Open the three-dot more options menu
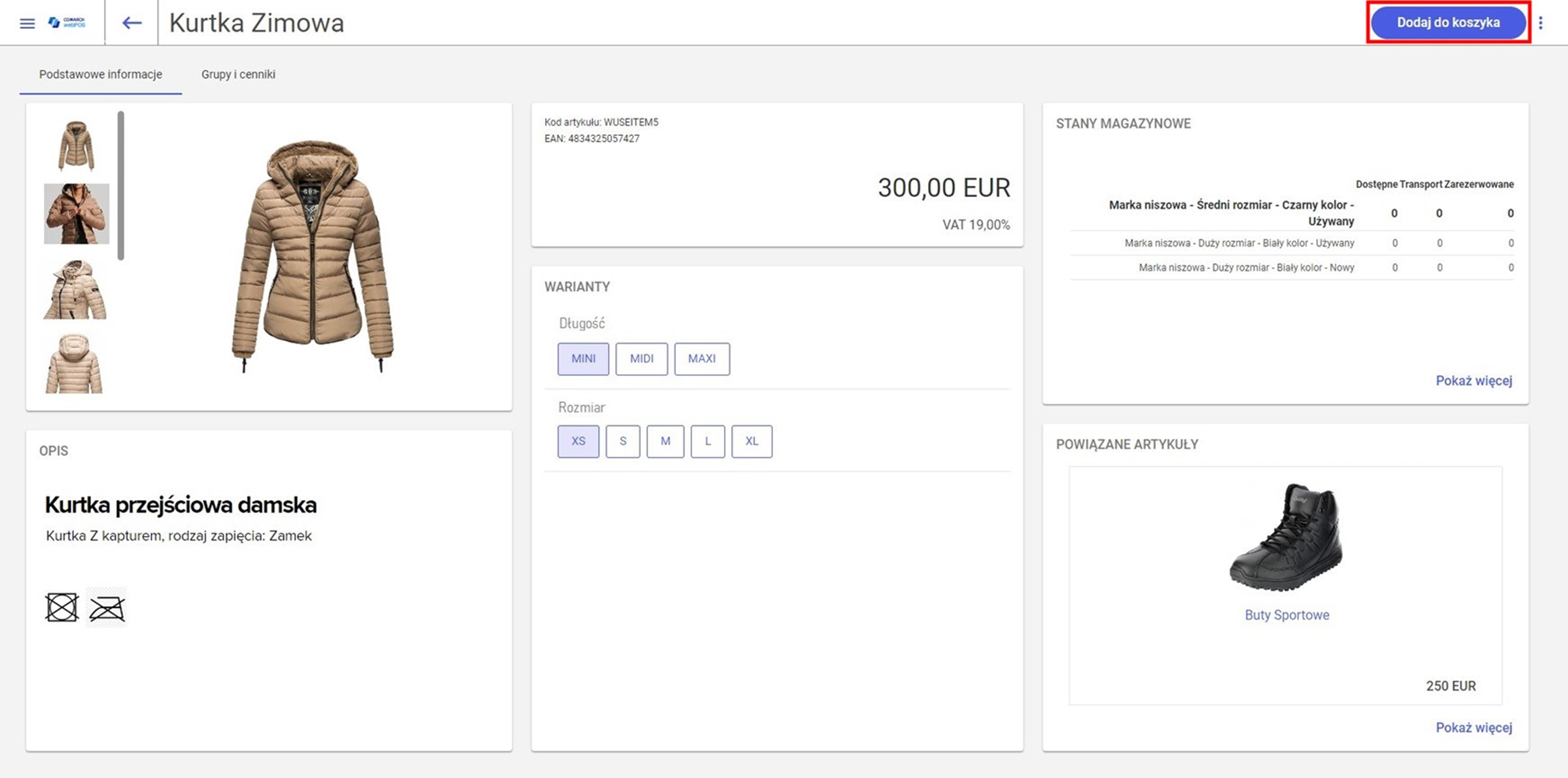 click(1541, 23)
